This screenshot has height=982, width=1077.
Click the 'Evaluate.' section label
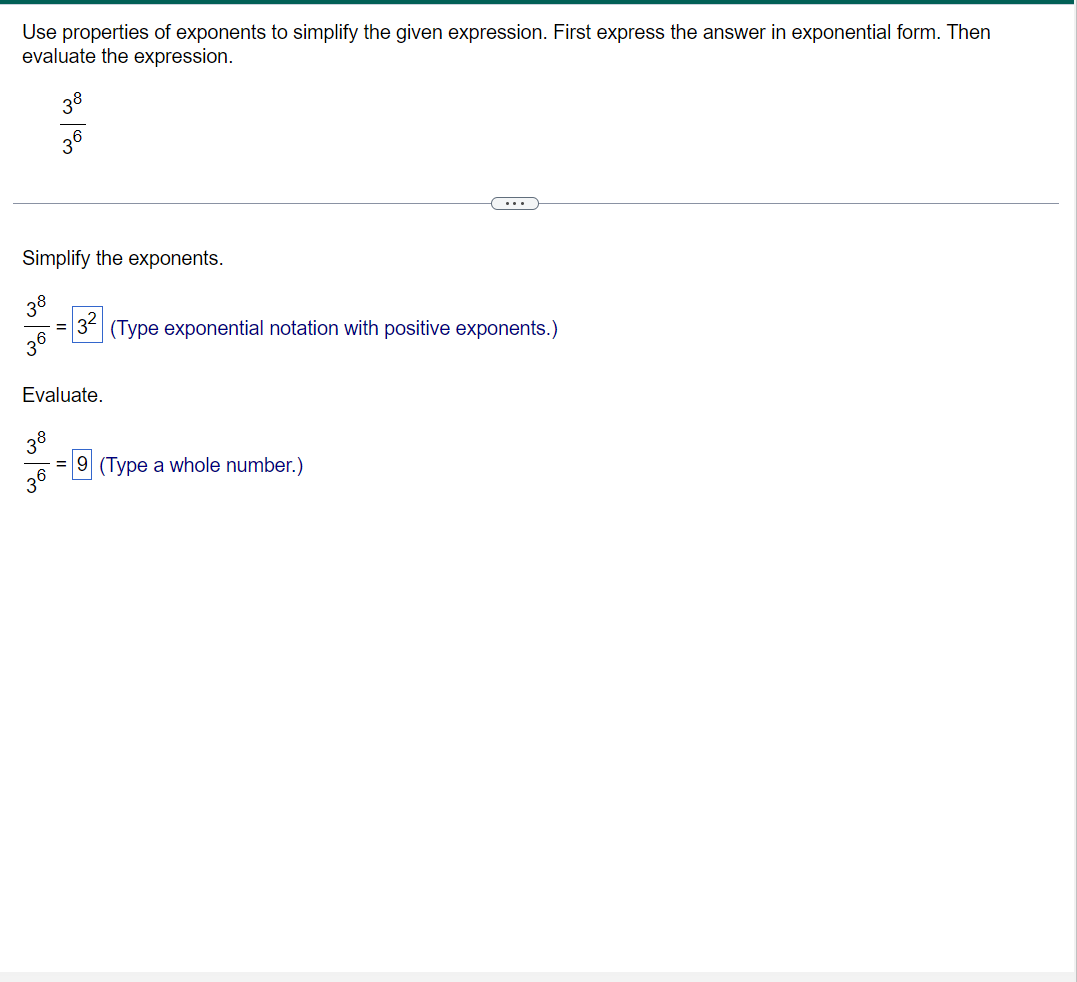pyautogui.click(x=62, y=395)
